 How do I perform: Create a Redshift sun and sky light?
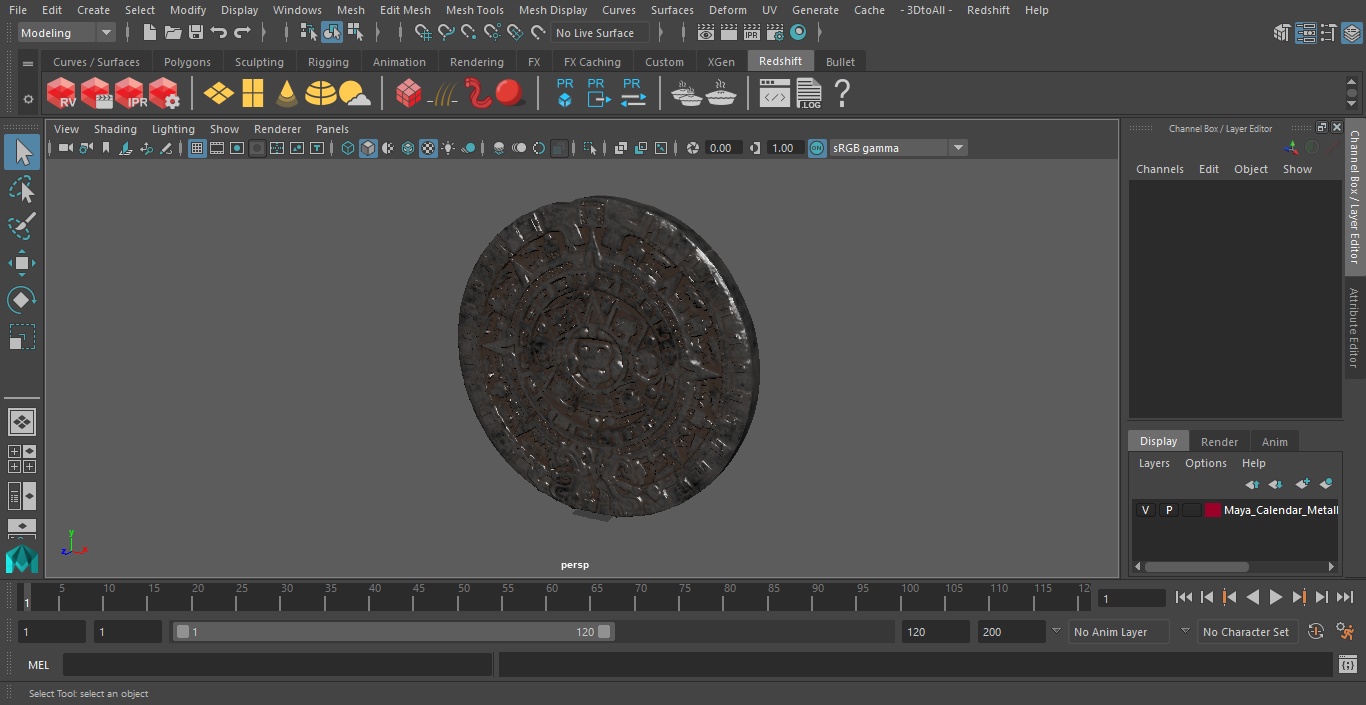click(x=354, y=94)
